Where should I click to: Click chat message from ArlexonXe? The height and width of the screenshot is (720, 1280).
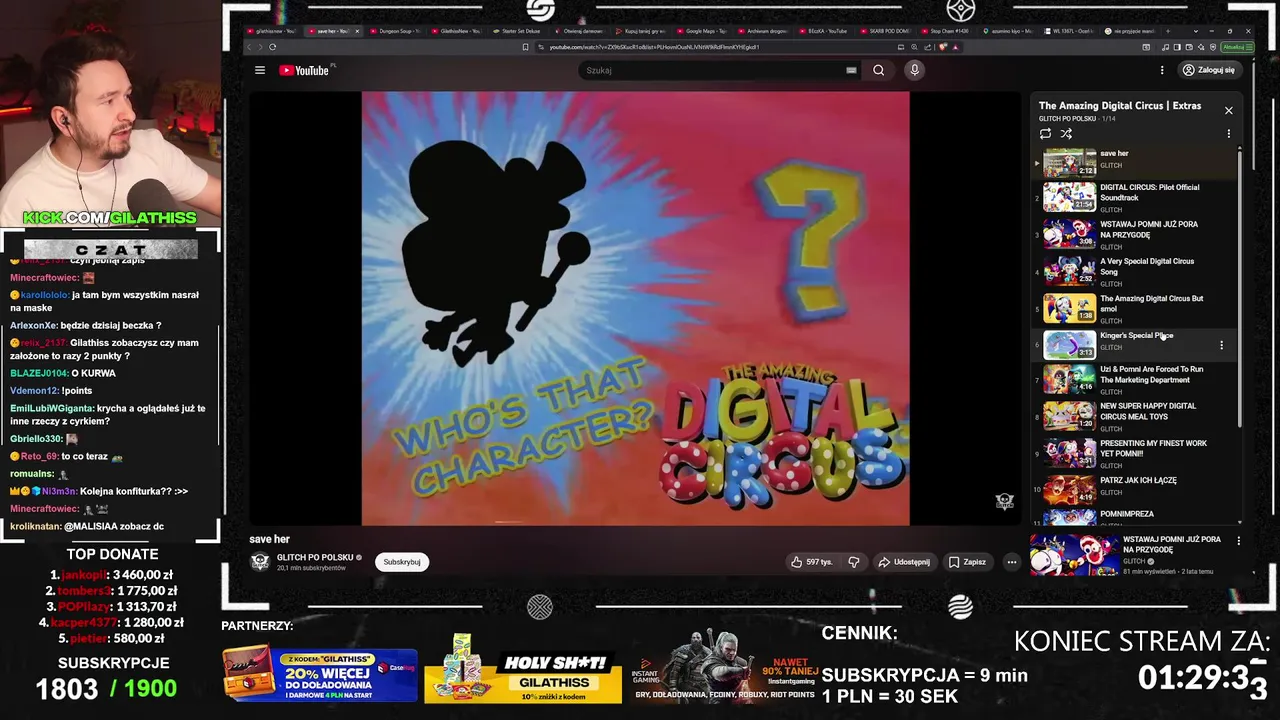tap(86, 325)
